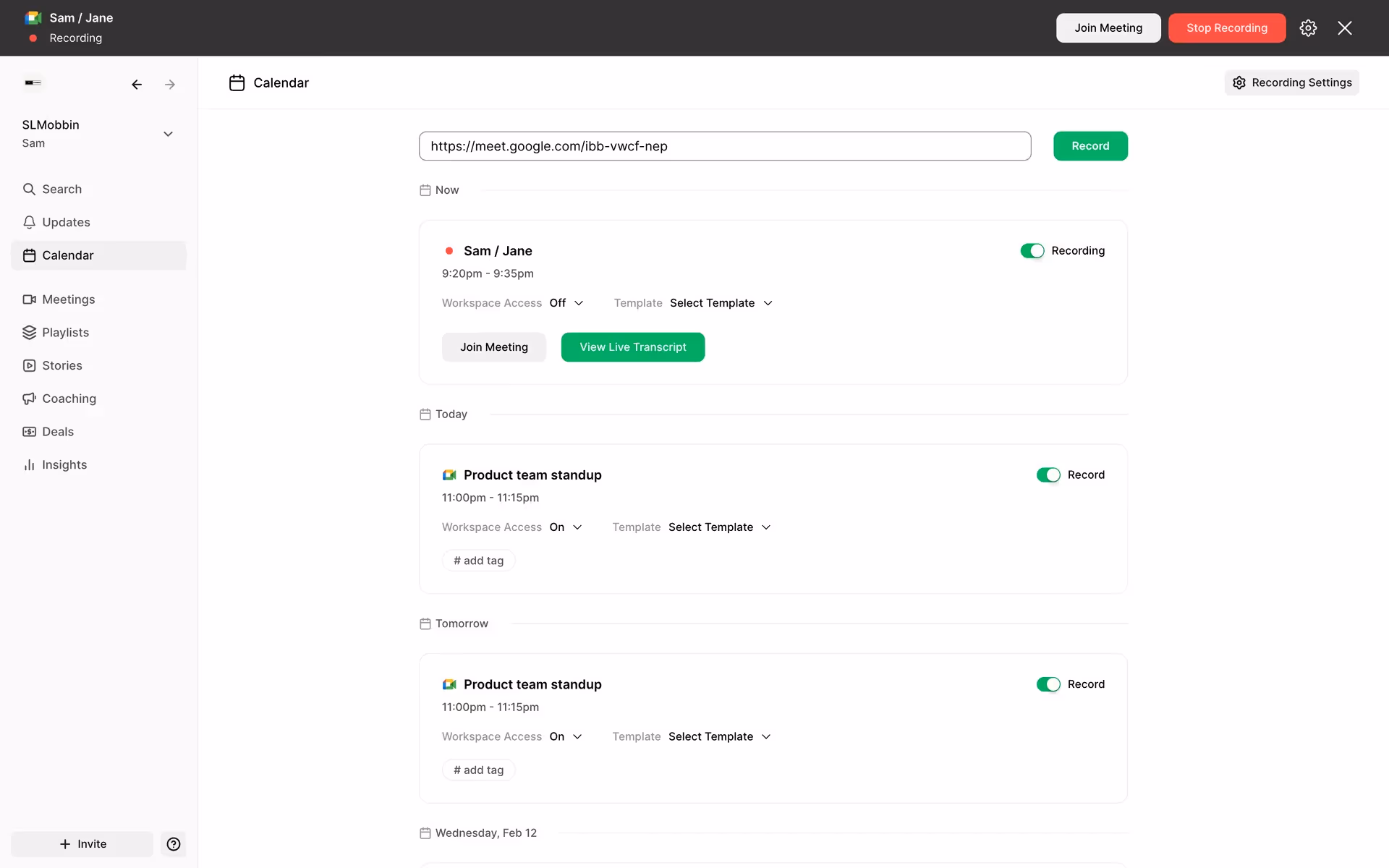Expand the SLMobbin workspace switcher chevron
1389x868 pixels.
coord(168,134)
